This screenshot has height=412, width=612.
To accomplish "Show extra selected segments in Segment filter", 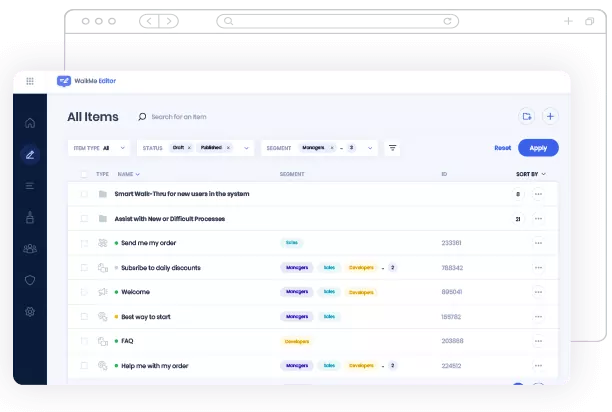I will [351, 148].
